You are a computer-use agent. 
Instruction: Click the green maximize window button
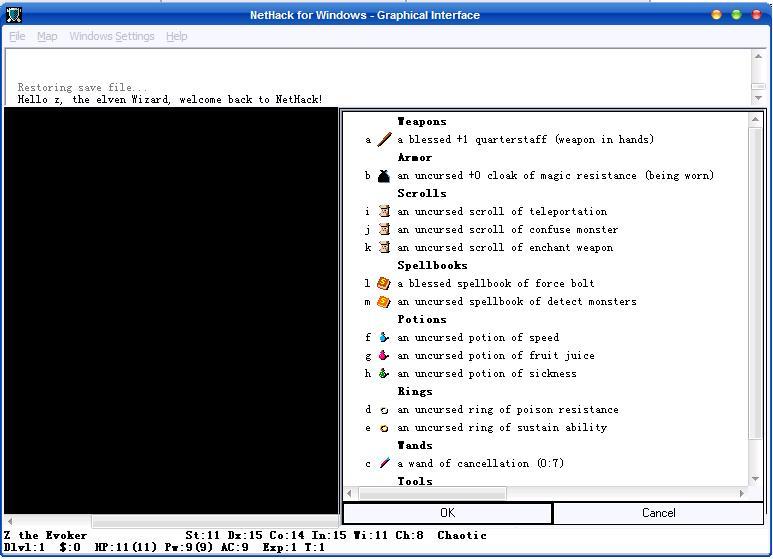pos(736,15)
